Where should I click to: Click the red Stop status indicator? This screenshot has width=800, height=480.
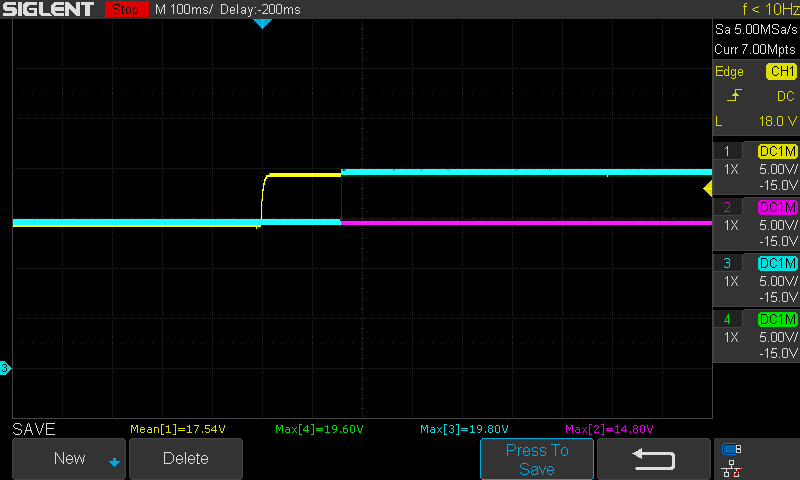pyautogui.click(x=126, y=9)
